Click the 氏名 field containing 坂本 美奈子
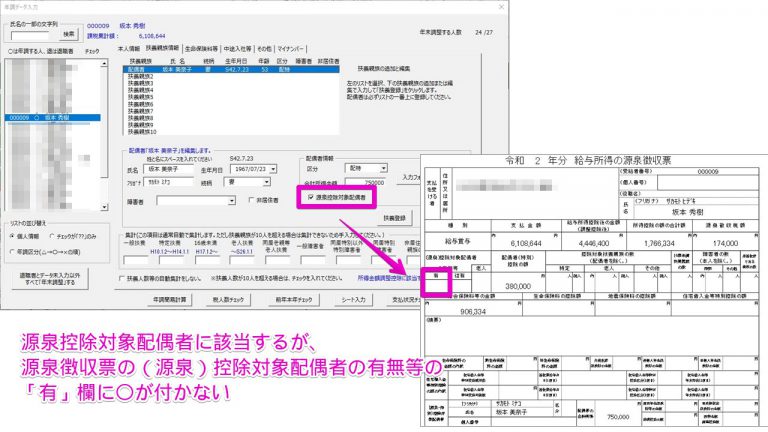The width and height of the screenshot is (768, 432). click(x=168, y=169)
